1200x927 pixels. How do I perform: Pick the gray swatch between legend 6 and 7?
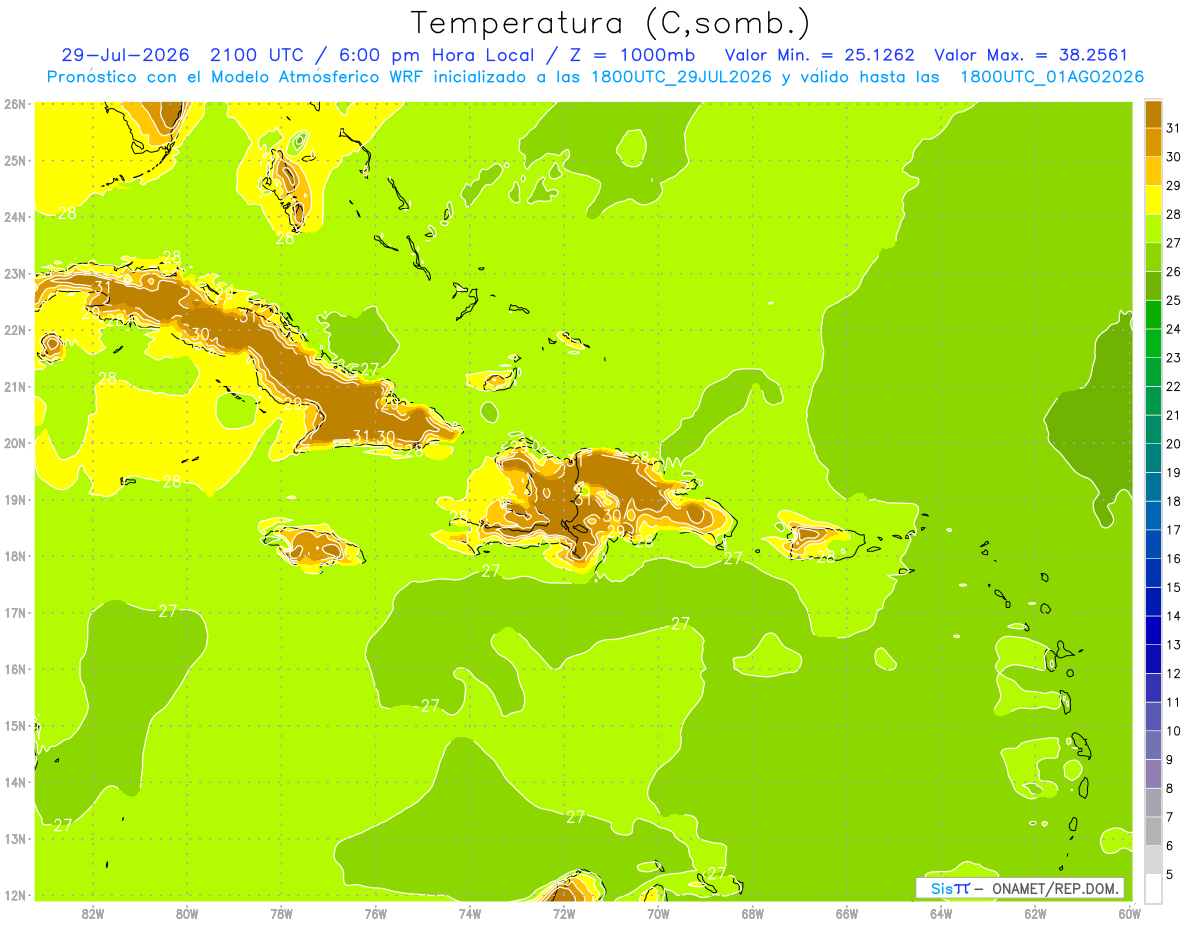click(1153, 830)
